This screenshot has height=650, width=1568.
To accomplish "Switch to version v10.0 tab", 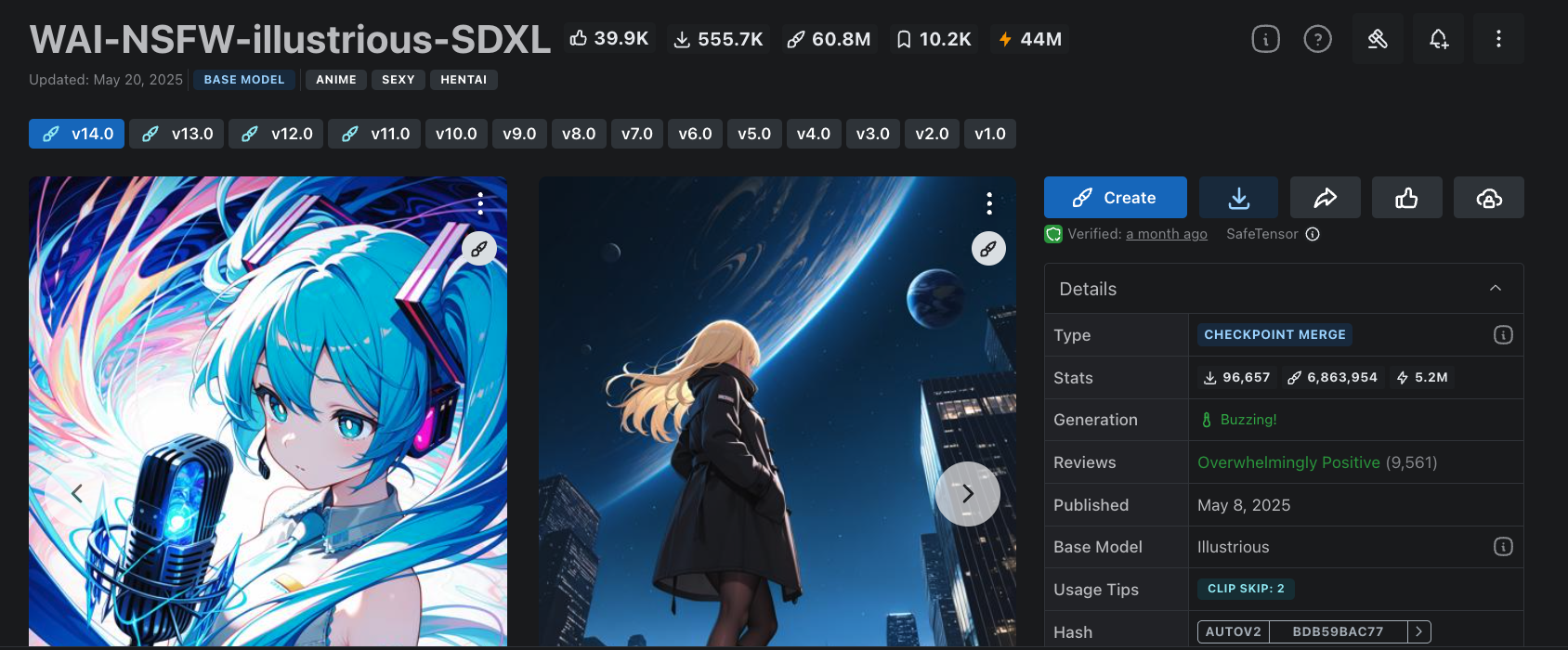I will click(x=456, y=134).
